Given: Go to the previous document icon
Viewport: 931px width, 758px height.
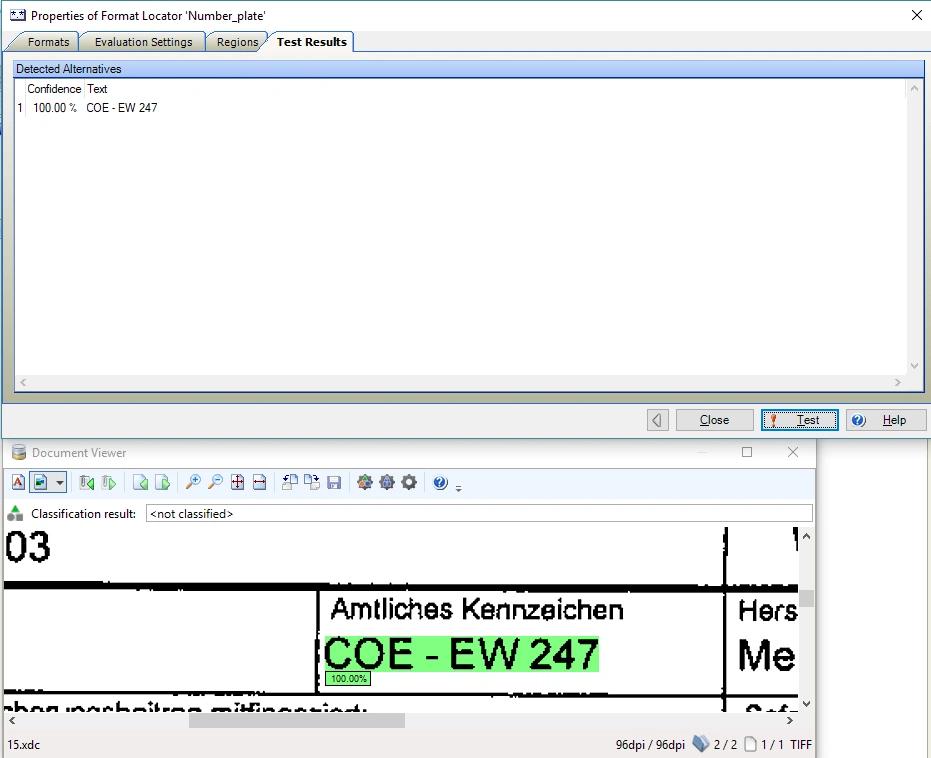Looking at the screenshot, I should coord(87,483).
